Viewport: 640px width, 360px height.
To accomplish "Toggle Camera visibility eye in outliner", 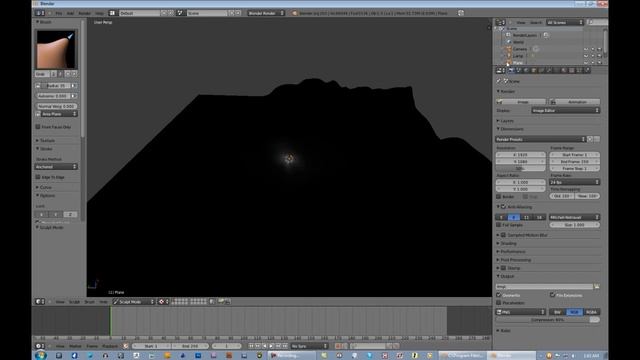I will click(586, 49).
